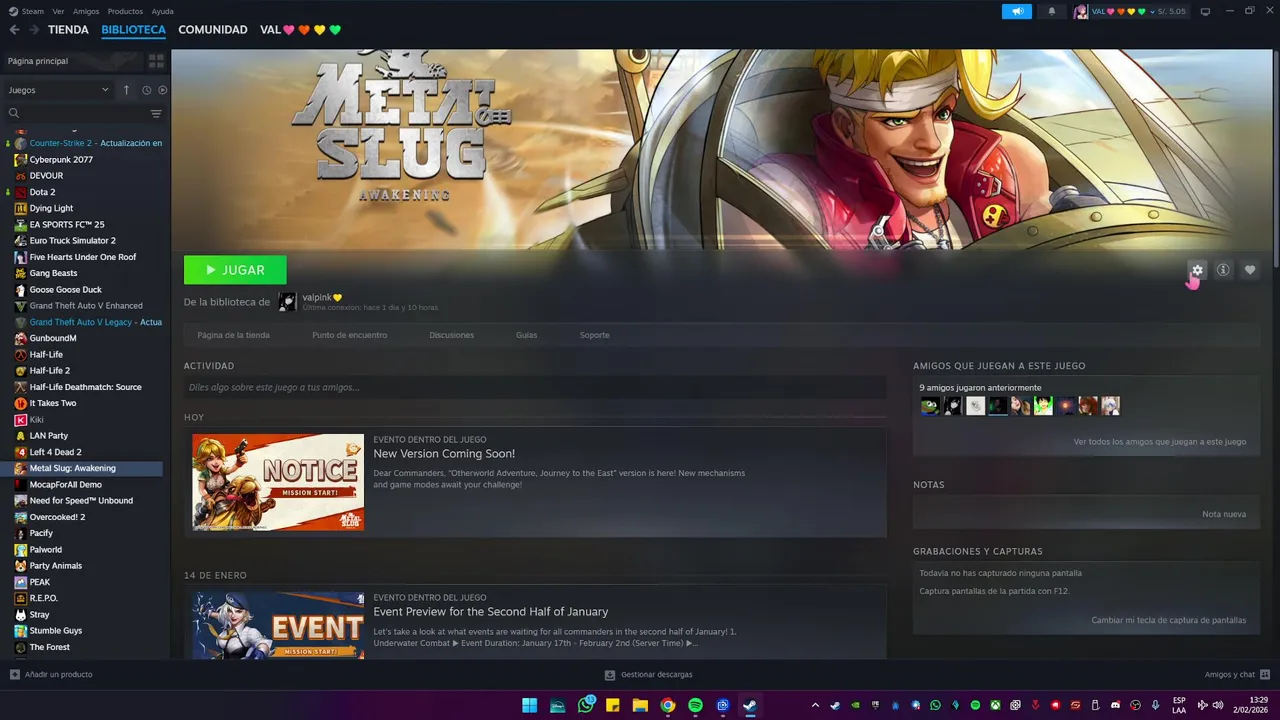The height and width of the screenshot is (720, 1280).
Task: Open the Juegos collection dropdown
Action: tap(58, 90)
